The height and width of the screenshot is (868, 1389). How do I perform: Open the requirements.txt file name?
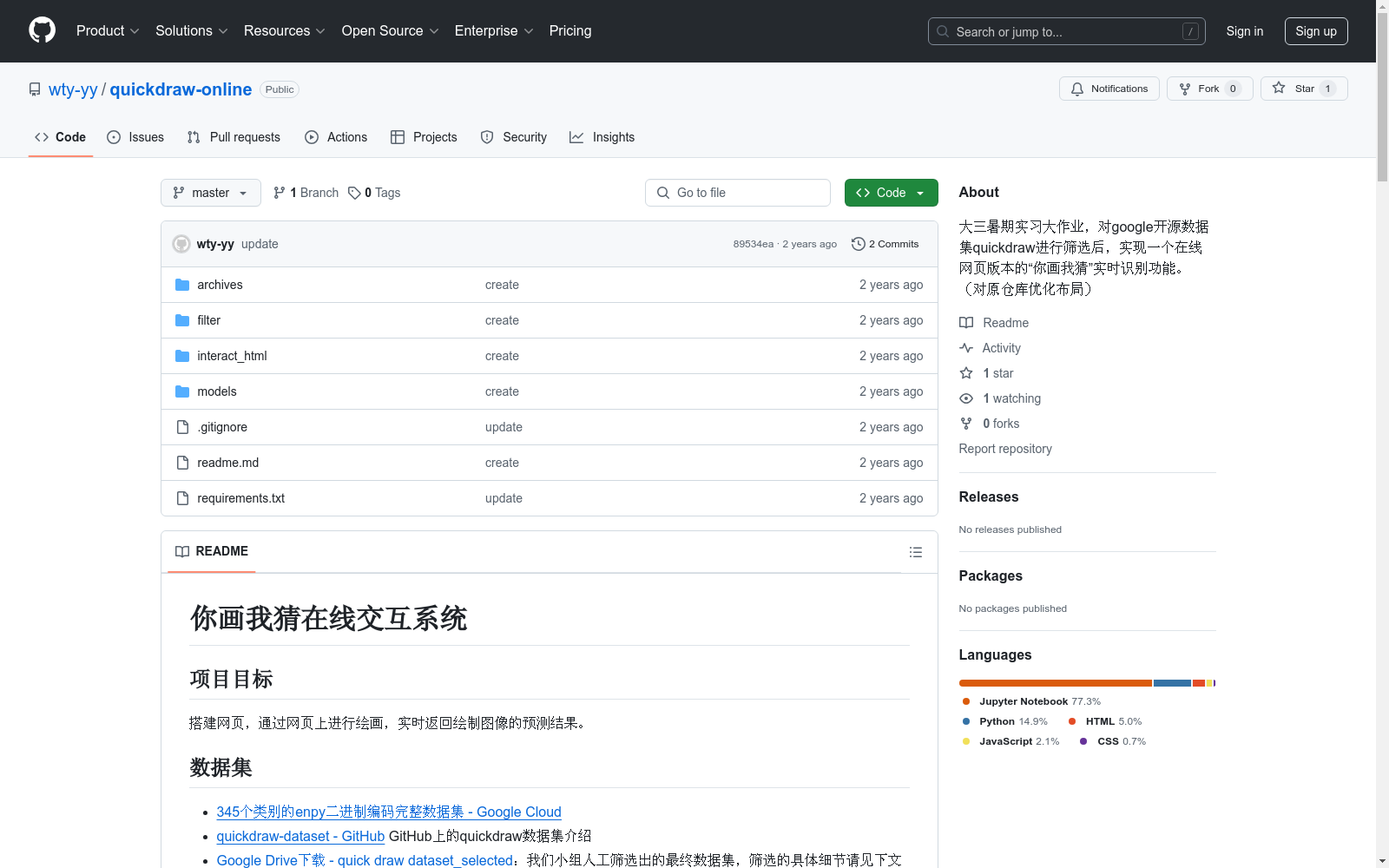click(x=241, y=498)
